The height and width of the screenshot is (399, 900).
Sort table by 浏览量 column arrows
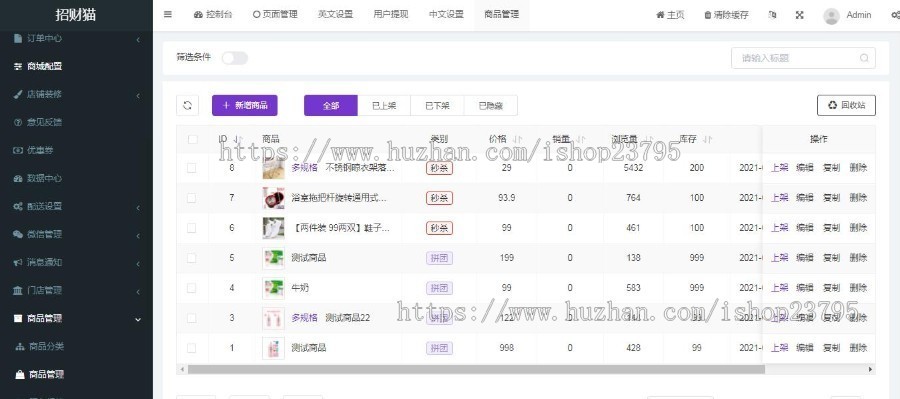click(x=649, y=140)
